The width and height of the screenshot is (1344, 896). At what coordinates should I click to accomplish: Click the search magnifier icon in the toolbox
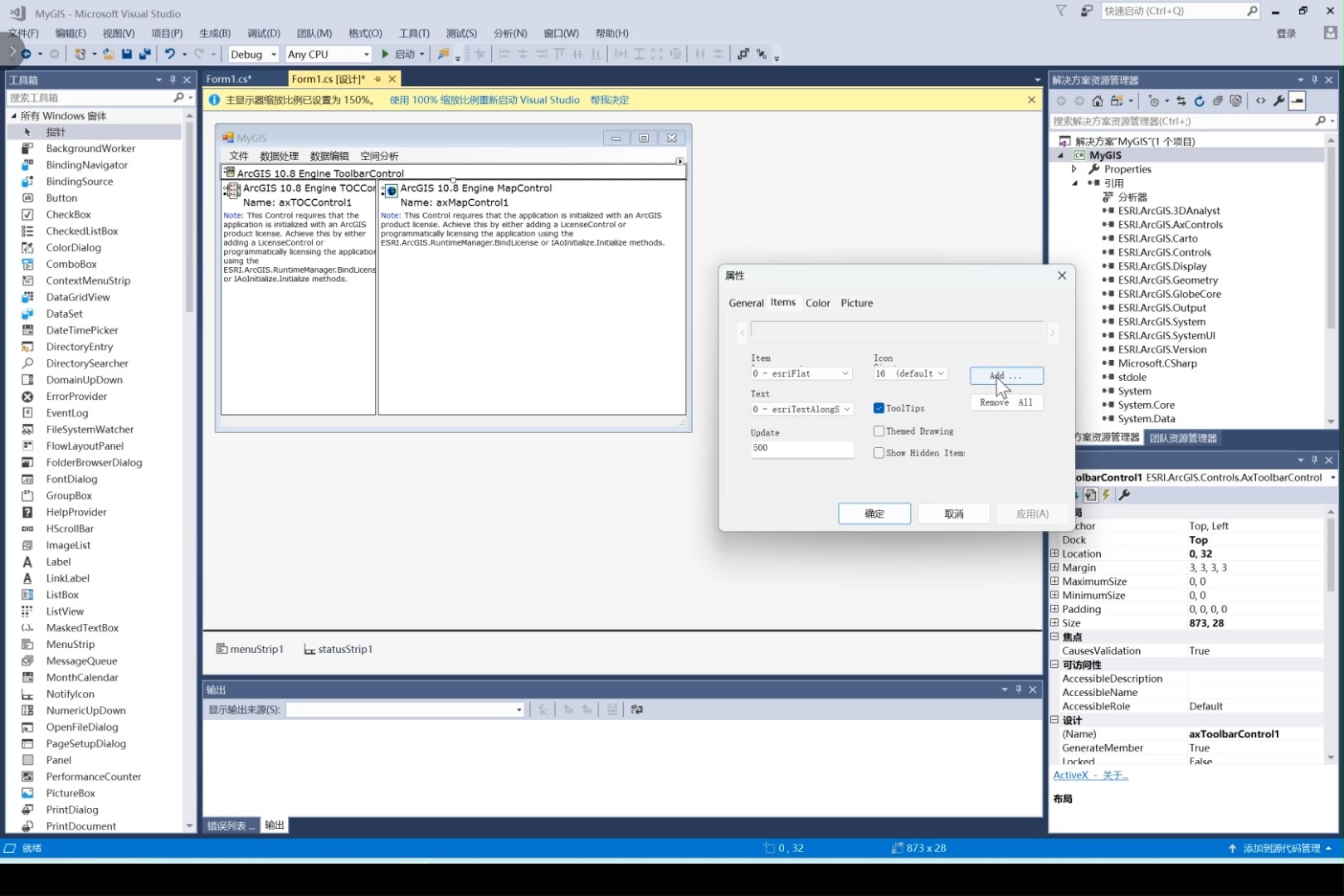178,97
